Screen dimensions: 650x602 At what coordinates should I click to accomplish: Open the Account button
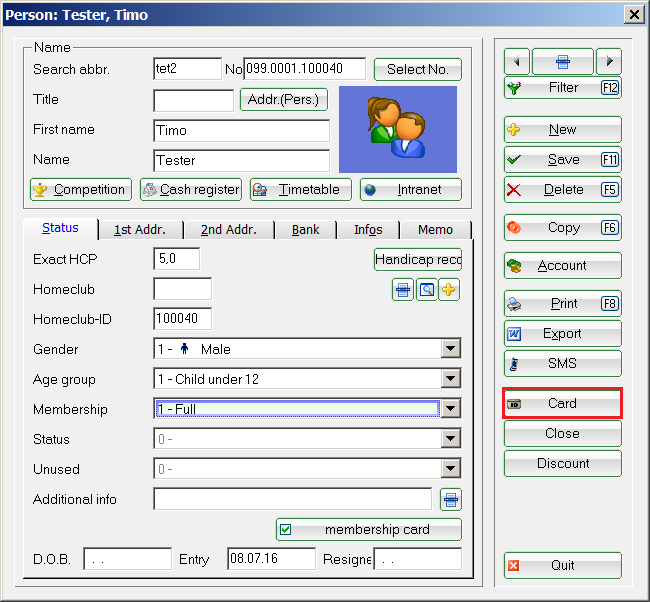click(563, 265)
